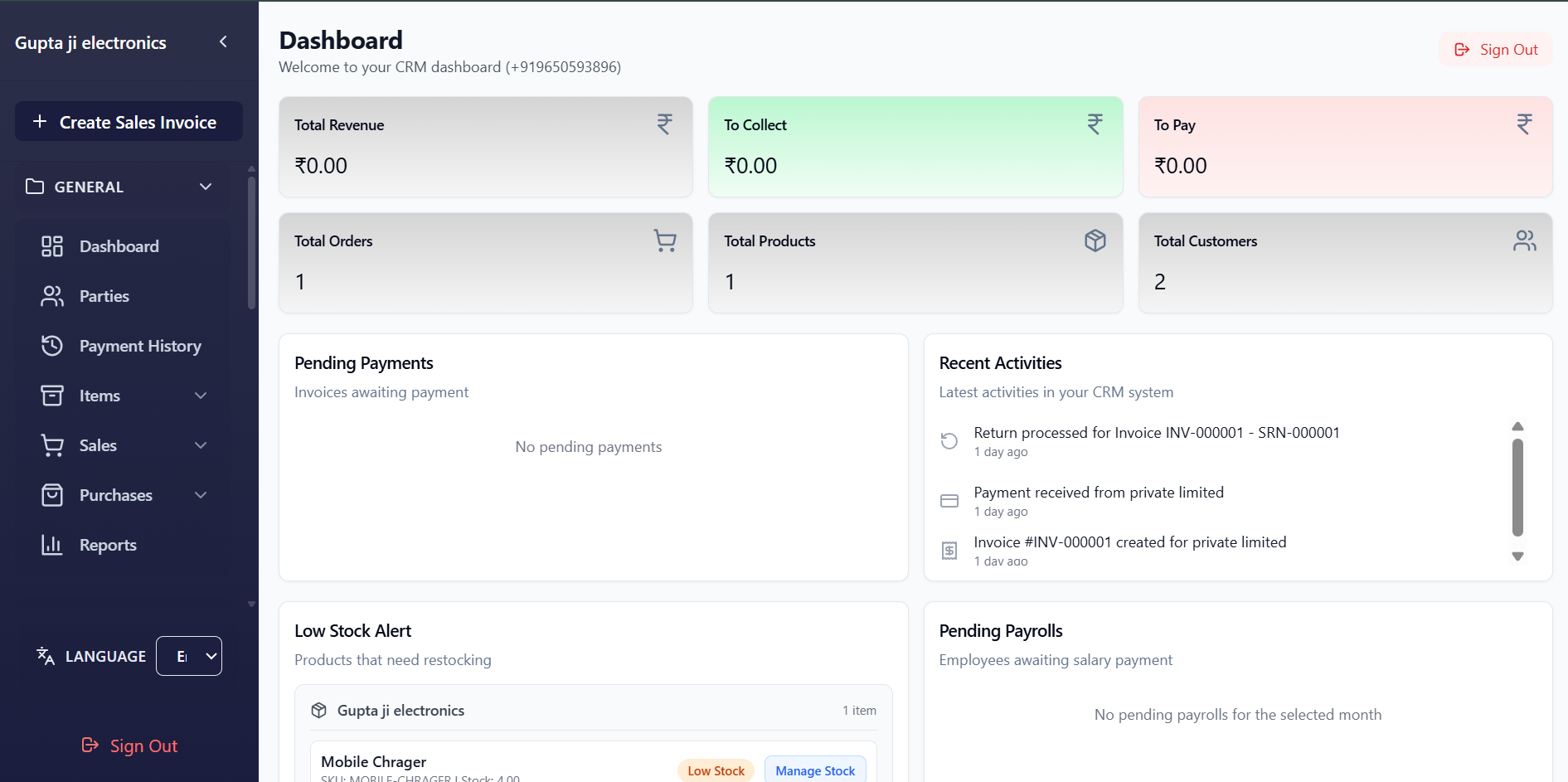Expand the Sales dropdown chevron
This screenshot has height=782, width=1568.
click(200, 445)
